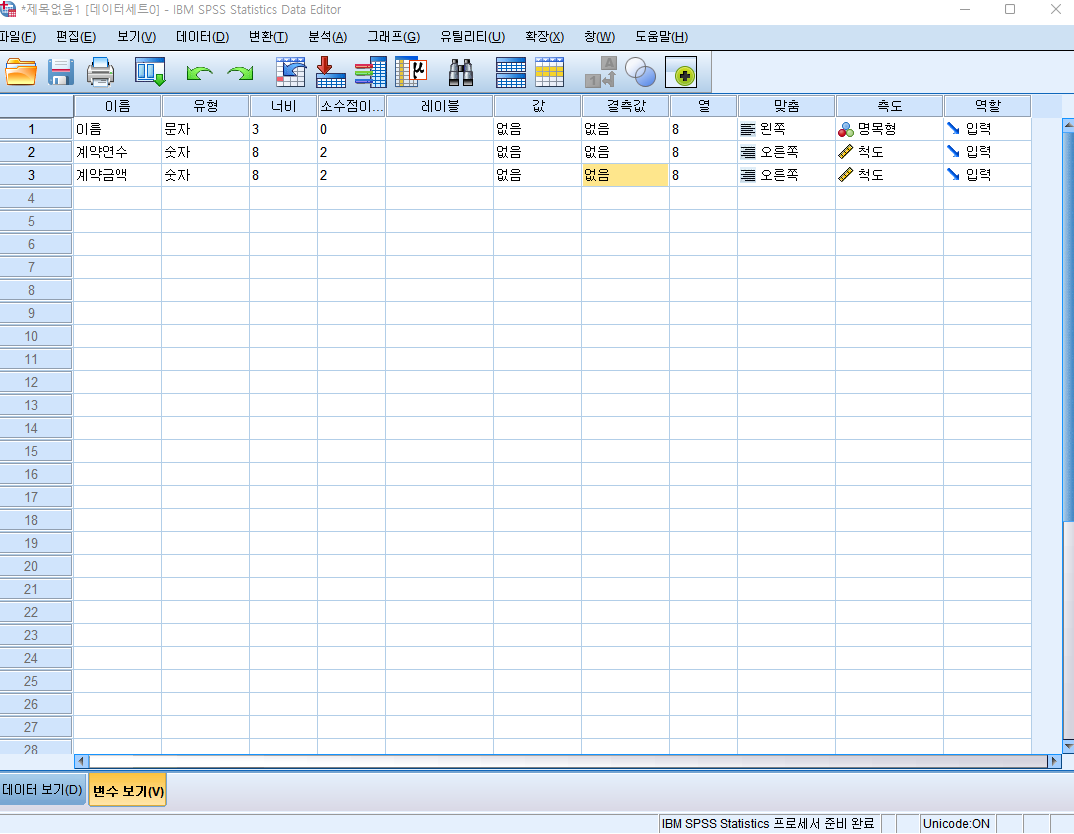Click empty label cell for 이름 row
Image resolution: width=1074 pixels, height=834 pixels.
pyautogui.click(x=439, y=129)
